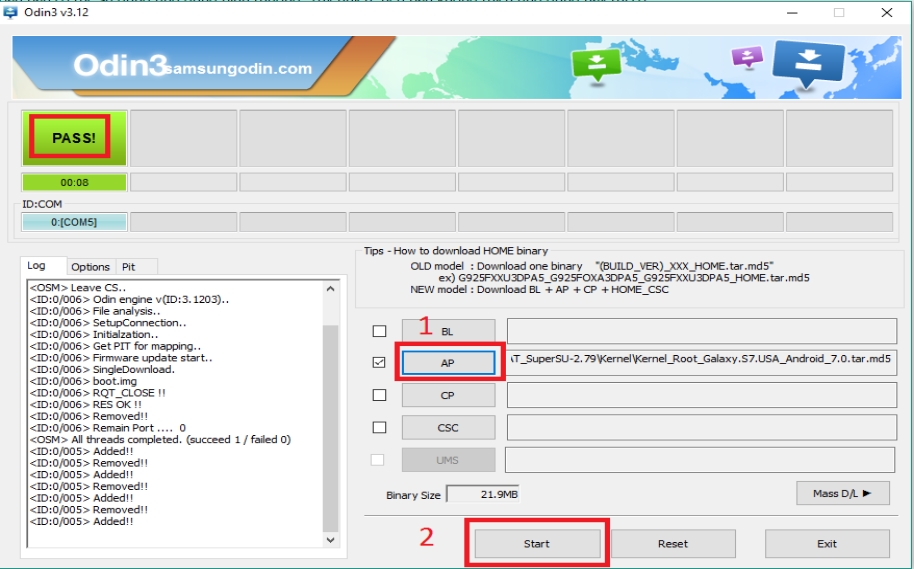Exit the Odin3 application
914x569 pixels.
827,544
